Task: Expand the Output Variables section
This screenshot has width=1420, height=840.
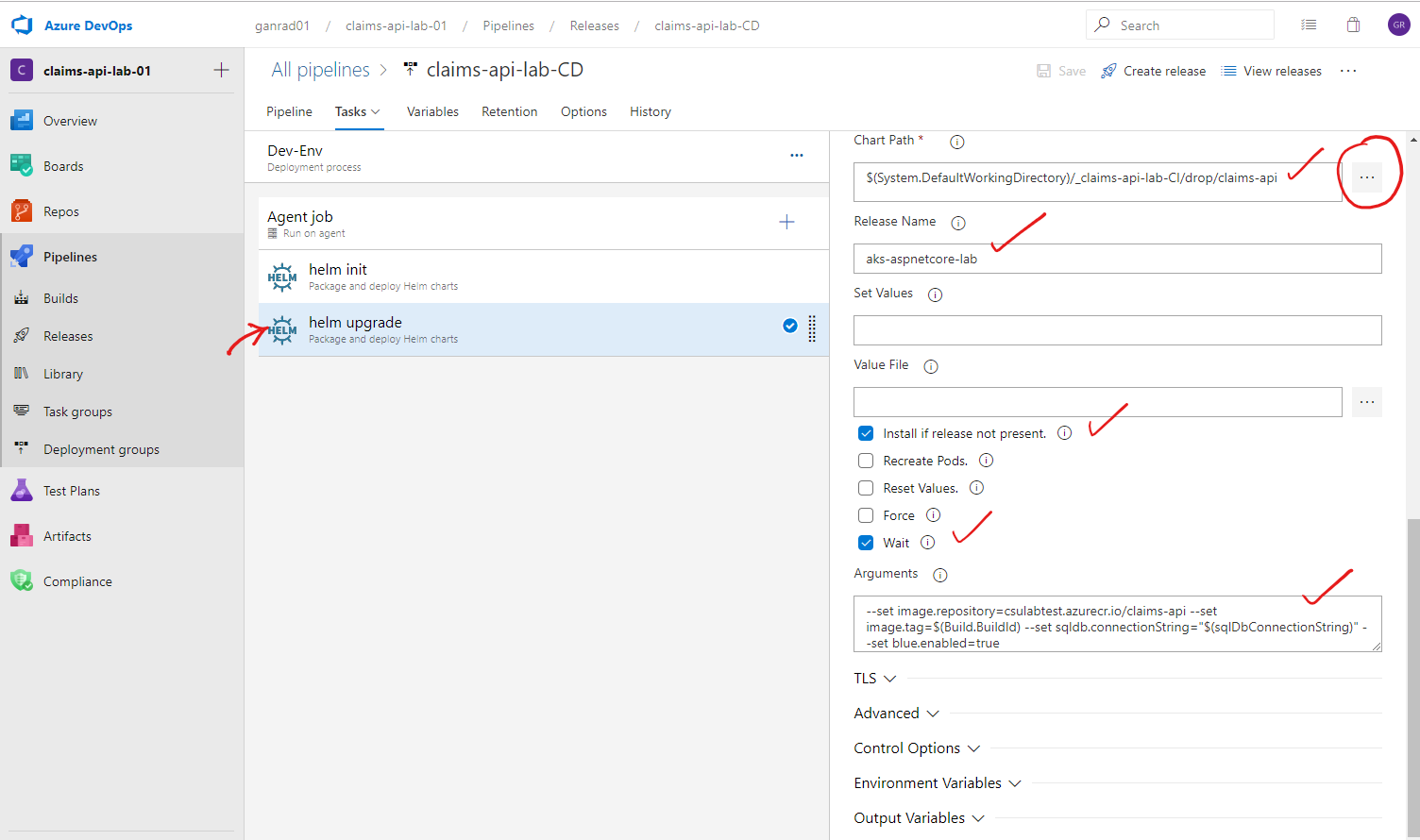Action: tap(919, 818)
